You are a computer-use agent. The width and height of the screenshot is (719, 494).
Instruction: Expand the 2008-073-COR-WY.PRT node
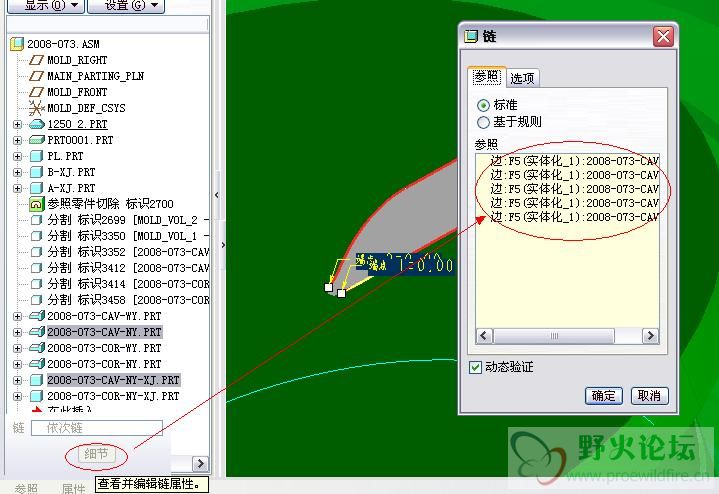17,349
